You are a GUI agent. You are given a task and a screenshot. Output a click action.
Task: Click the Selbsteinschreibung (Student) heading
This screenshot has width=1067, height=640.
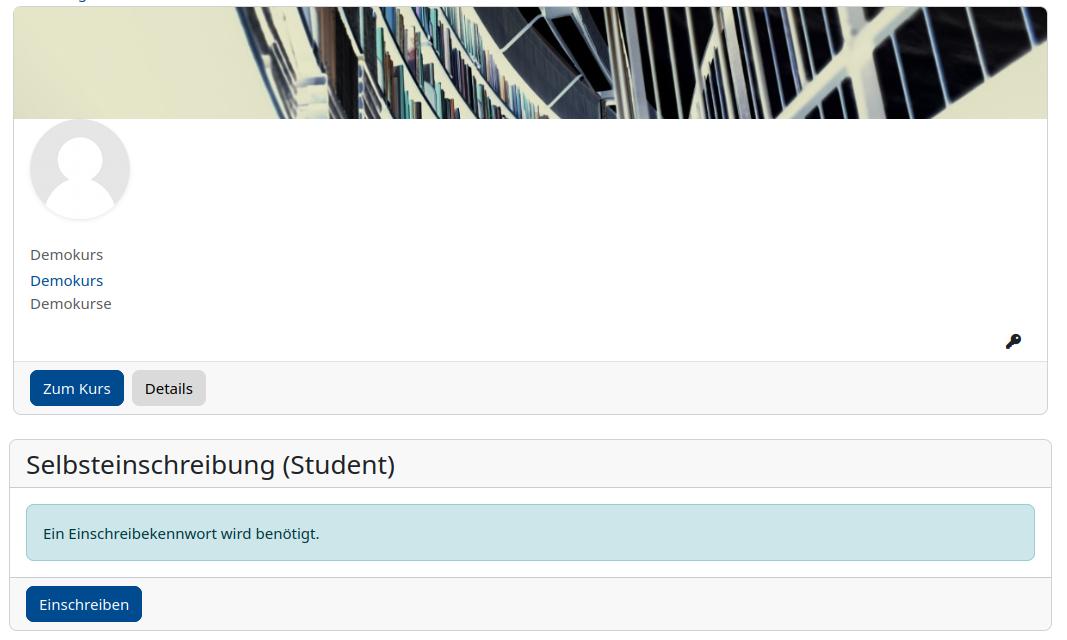[x=210, y=465]
